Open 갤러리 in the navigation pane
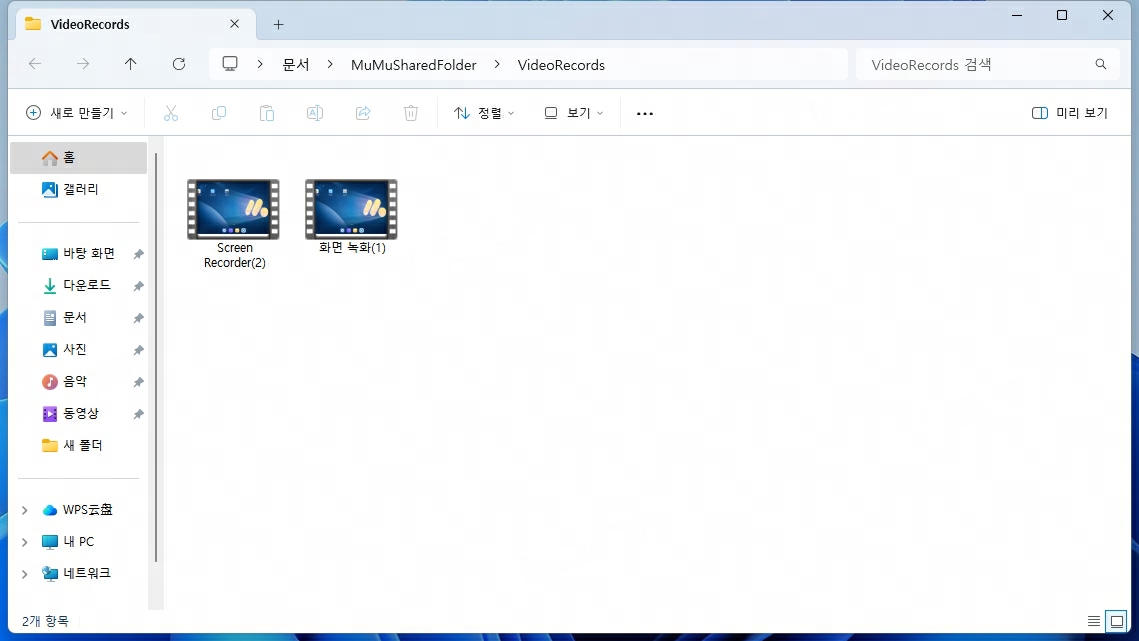Image resolution: width=1139 pixels, height=641 pixels. [78, 189]
